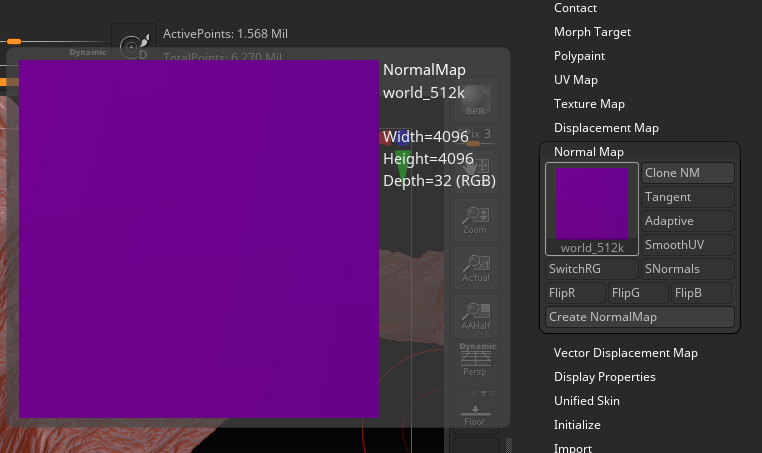Adjust the SPix slider
The image size is (762, 453).
pyautogui.click(x=475, y=136)
